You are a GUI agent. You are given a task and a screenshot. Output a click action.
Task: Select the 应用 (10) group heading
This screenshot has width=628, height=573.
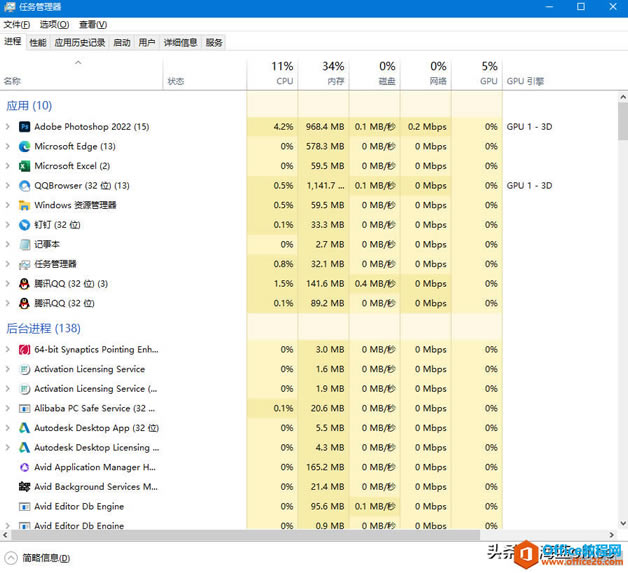pos(29,106)
